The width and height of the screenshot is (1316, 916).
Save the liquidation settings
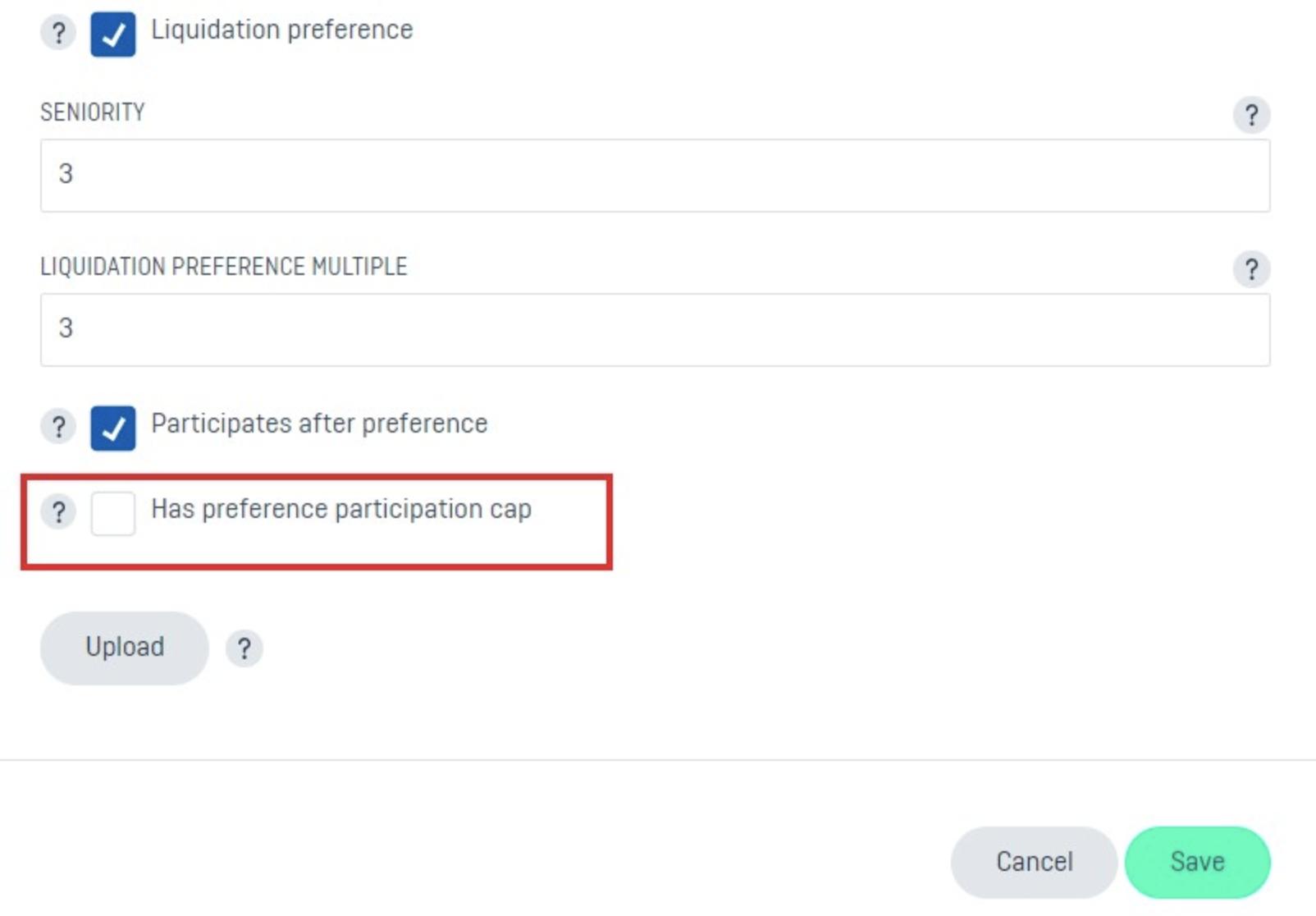tap(1197, 862)
